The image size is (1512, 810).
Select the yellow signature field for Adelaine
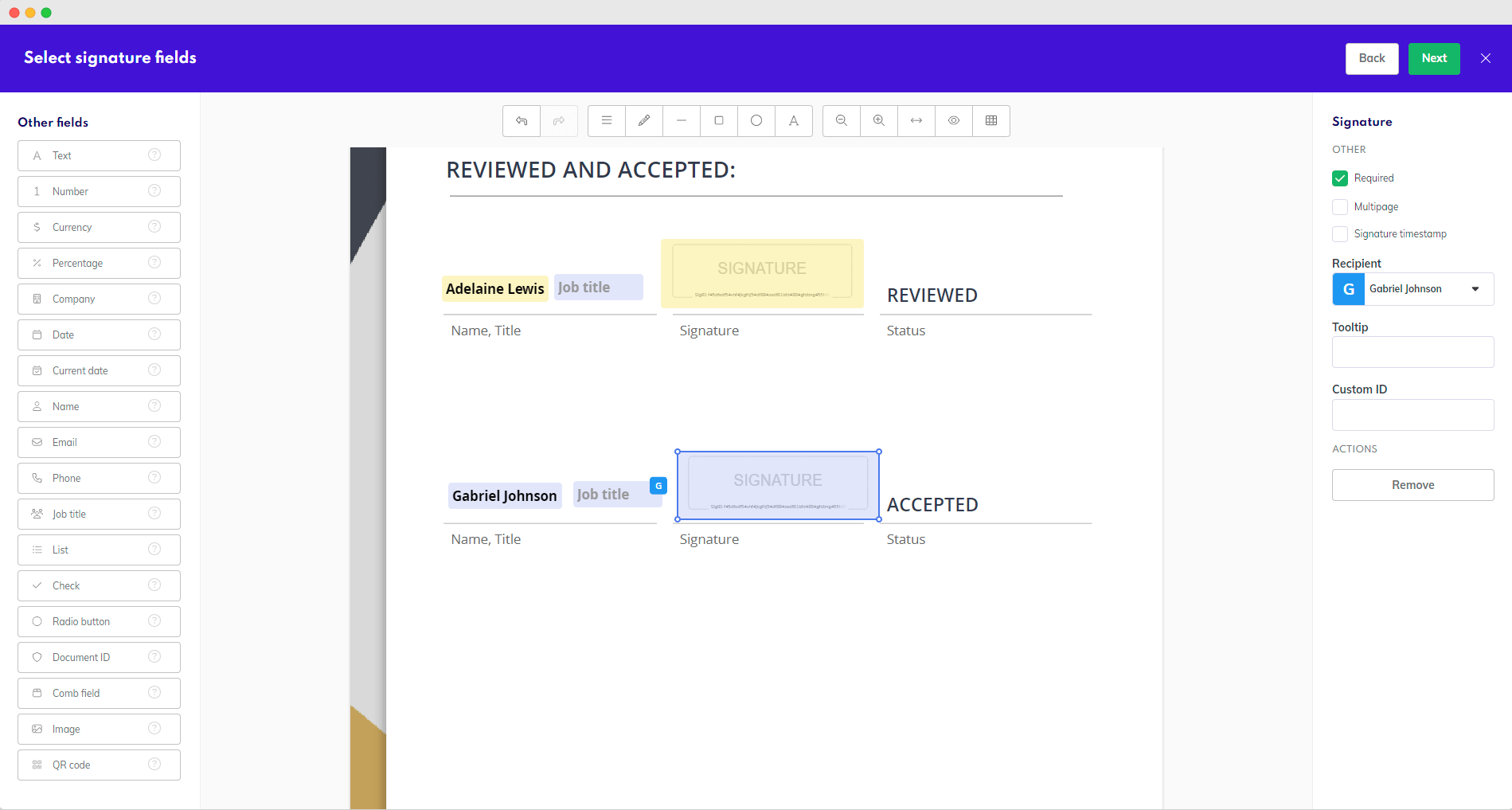click(x=762, y=273)
